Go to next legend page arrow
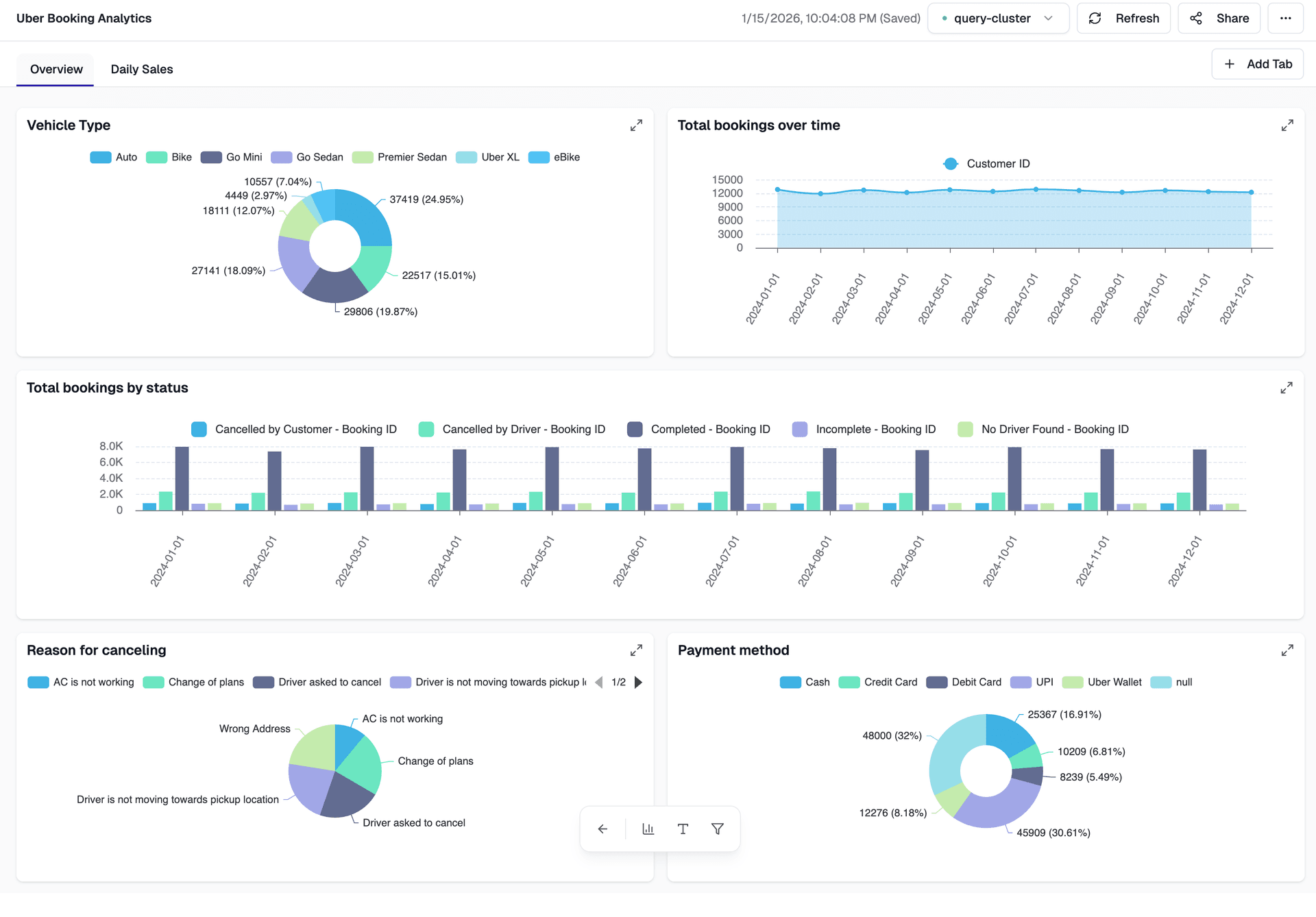This screenshot has width=1316, height=917. [639, 683]
